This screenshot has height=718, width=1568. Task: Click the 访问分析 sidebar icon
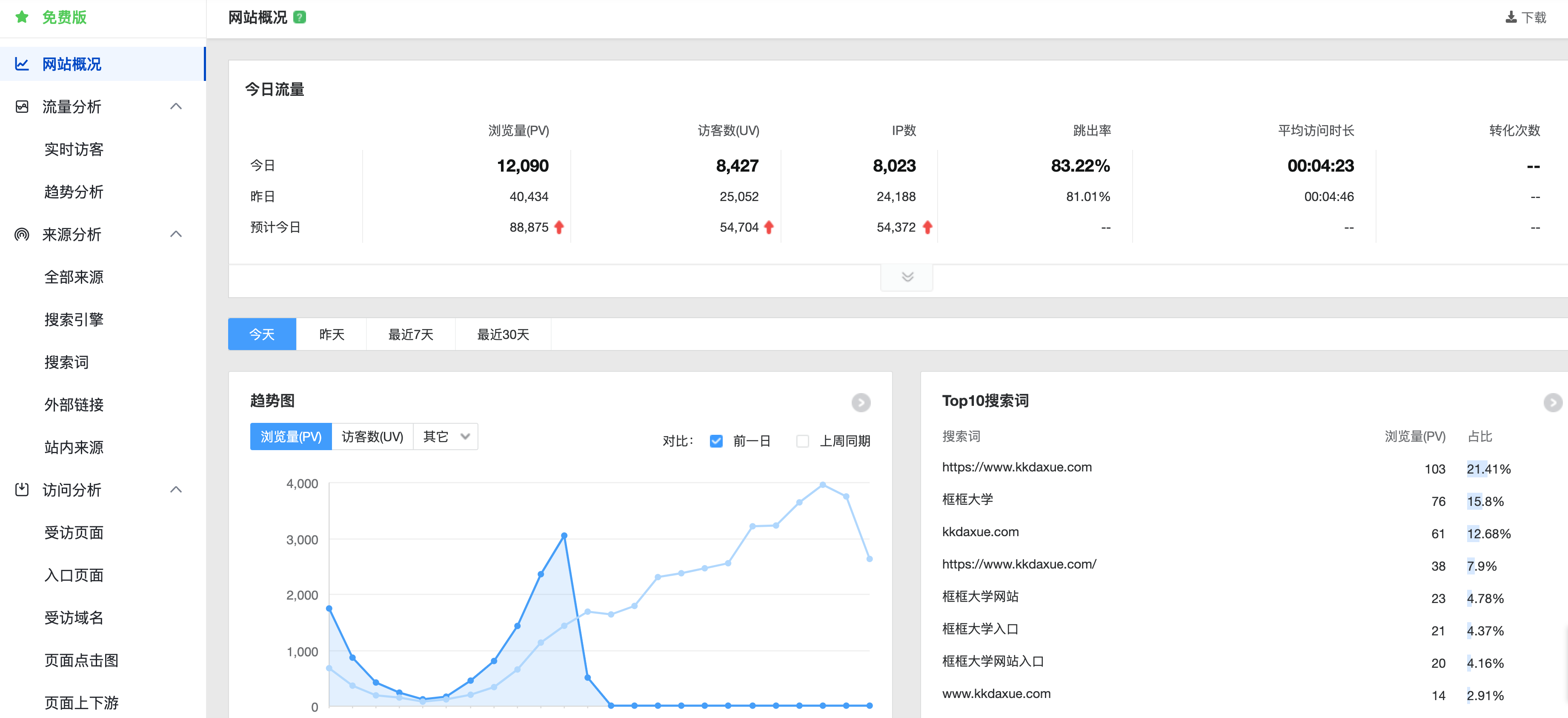pos(22,490)
